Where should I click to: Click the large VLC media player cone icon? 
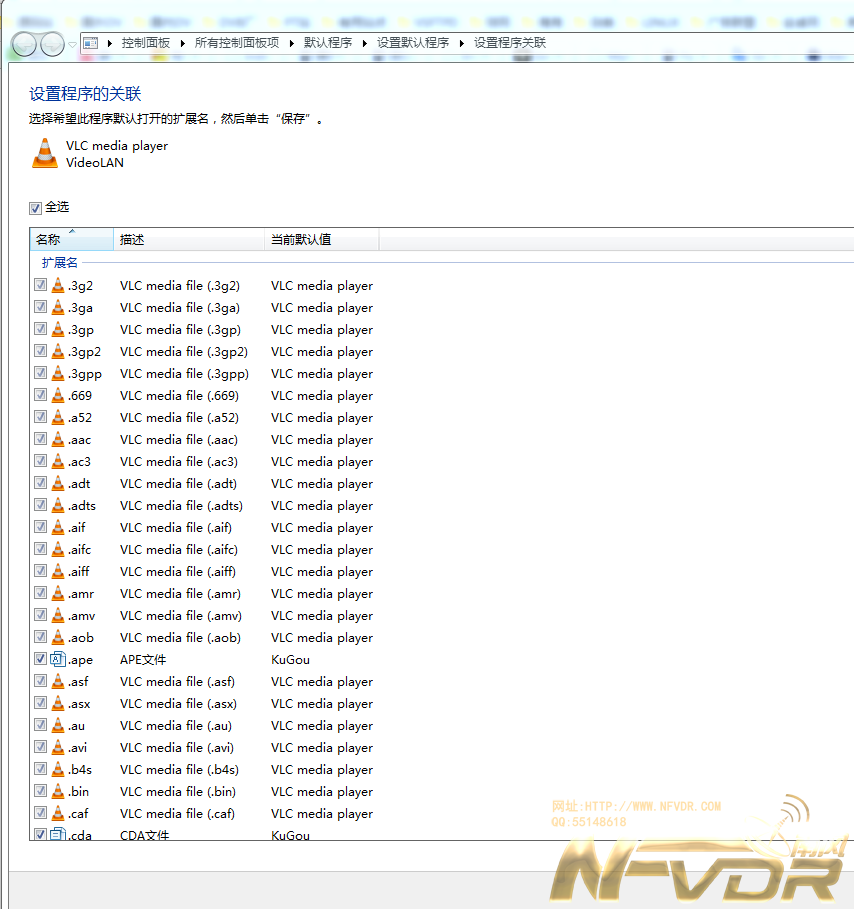(45, 153)
